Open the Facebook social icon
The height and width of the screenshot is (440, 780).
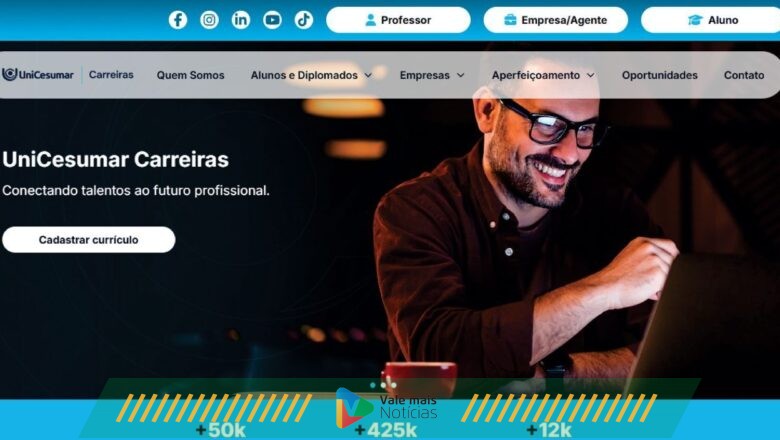pos(178,20)
